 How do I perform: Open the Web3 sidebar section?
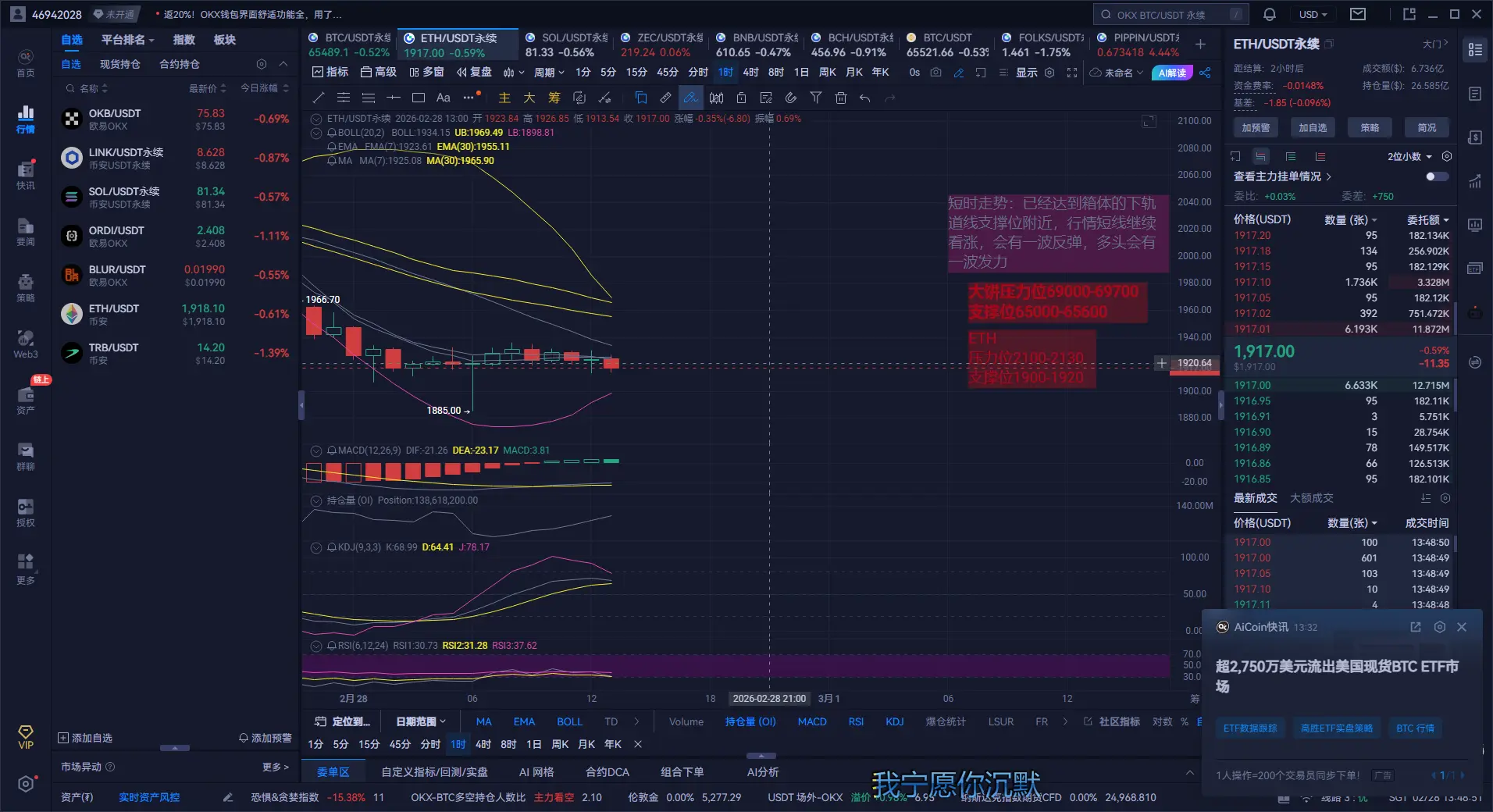[x=26, y=344]
